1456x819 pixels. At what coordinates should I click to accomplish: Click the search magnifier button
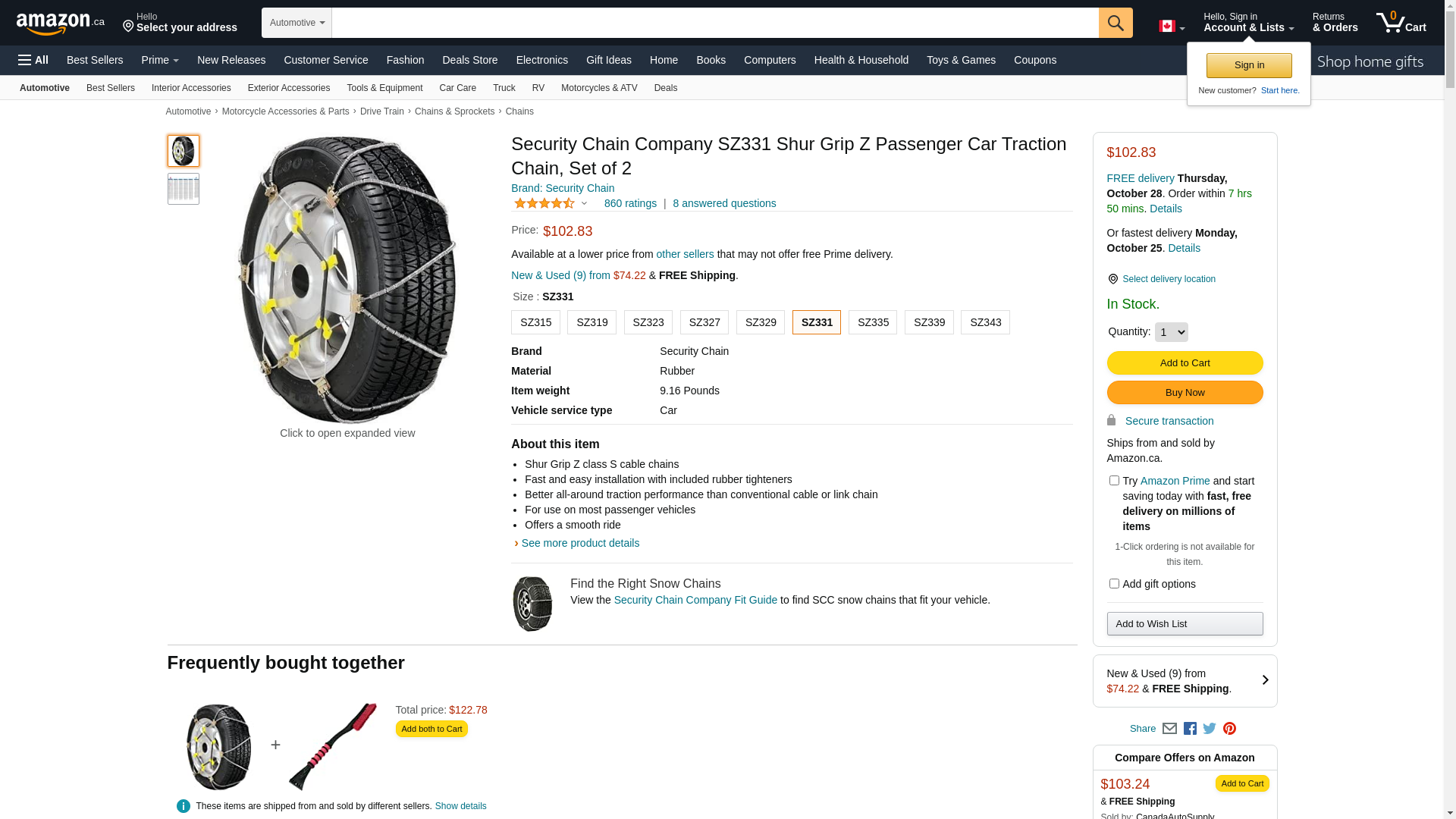pyautogui.click(x=1115, y=23)
